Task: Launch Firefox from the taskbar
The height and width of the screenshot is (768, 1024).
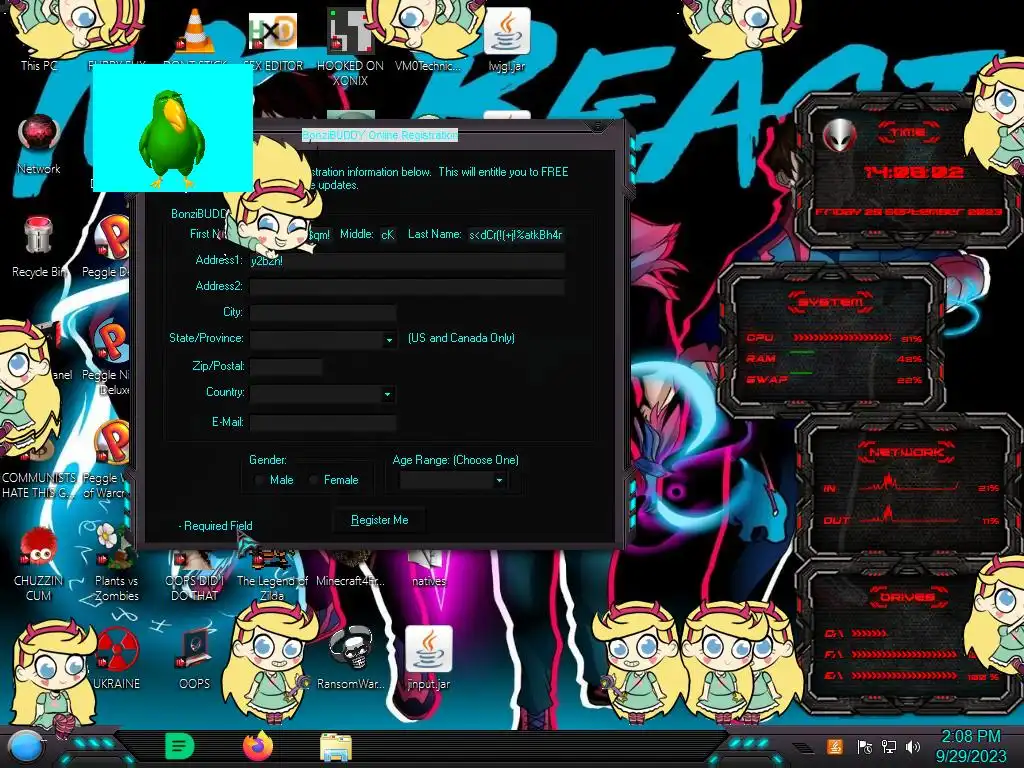Action: (258, 746)
